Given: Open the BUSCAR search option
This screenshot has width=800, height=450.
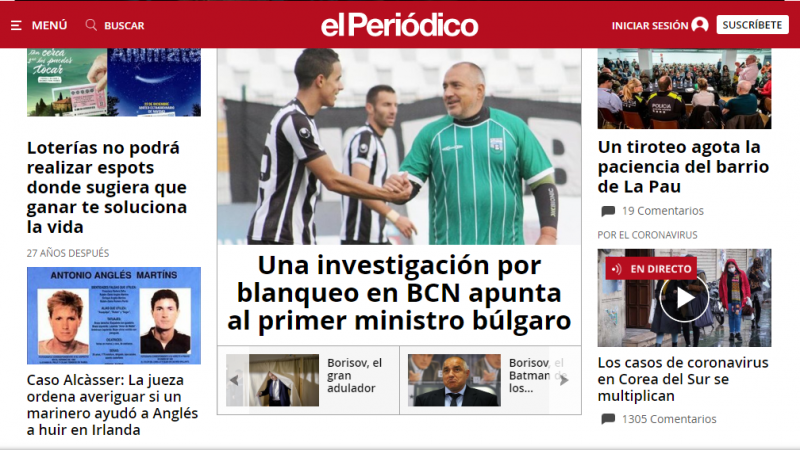Looking at the screenshot, I should pyautogui.click(x=124, y=26).
